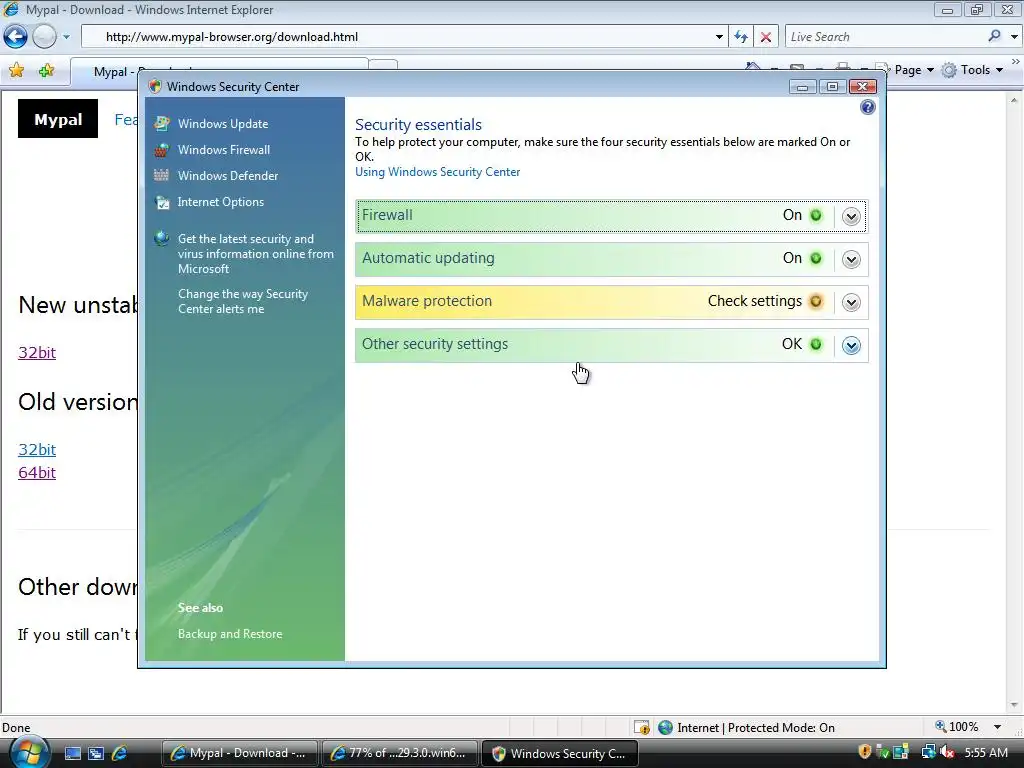Click the red Stop loading icon
1024x768 pixels.
pos(765,37)
